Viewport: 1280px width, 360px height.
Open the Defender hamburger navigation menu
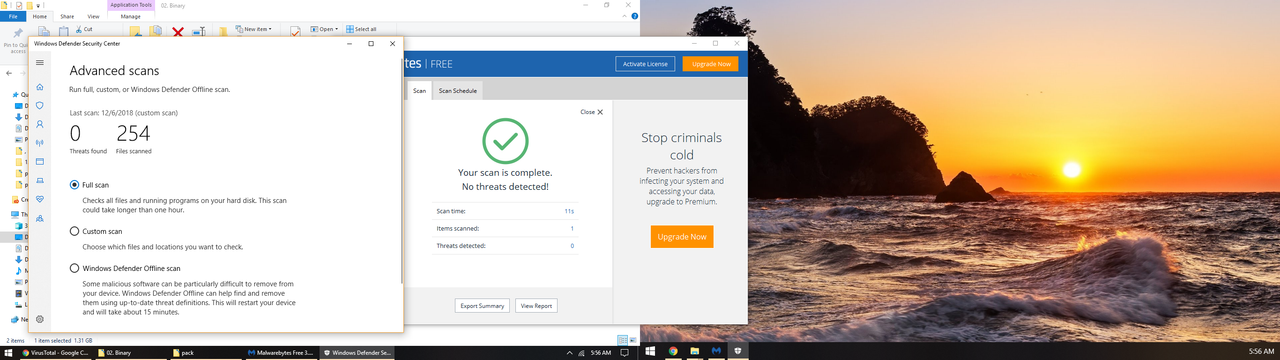(x=40, y=63)
